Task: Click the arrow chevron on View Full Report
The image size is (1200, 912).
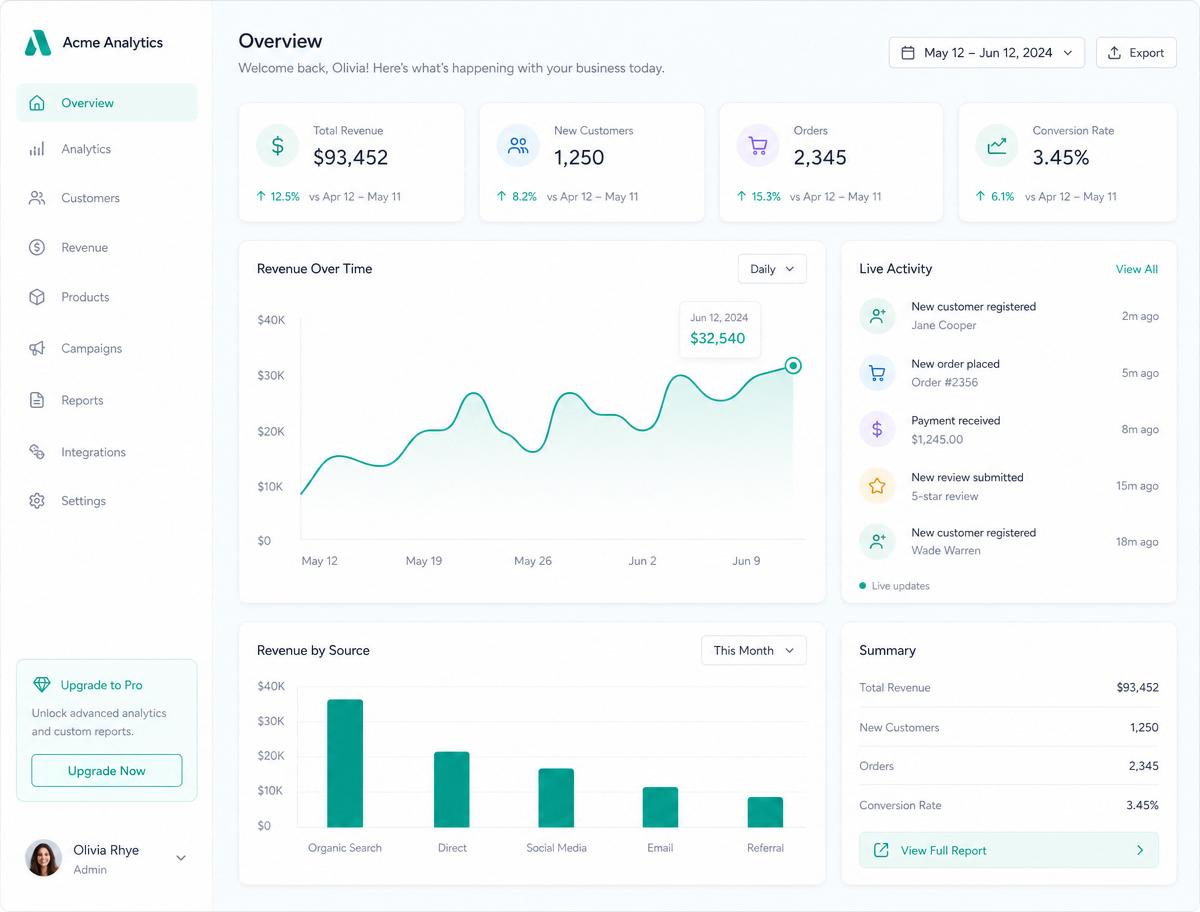Action: (x=1140, y=850)
